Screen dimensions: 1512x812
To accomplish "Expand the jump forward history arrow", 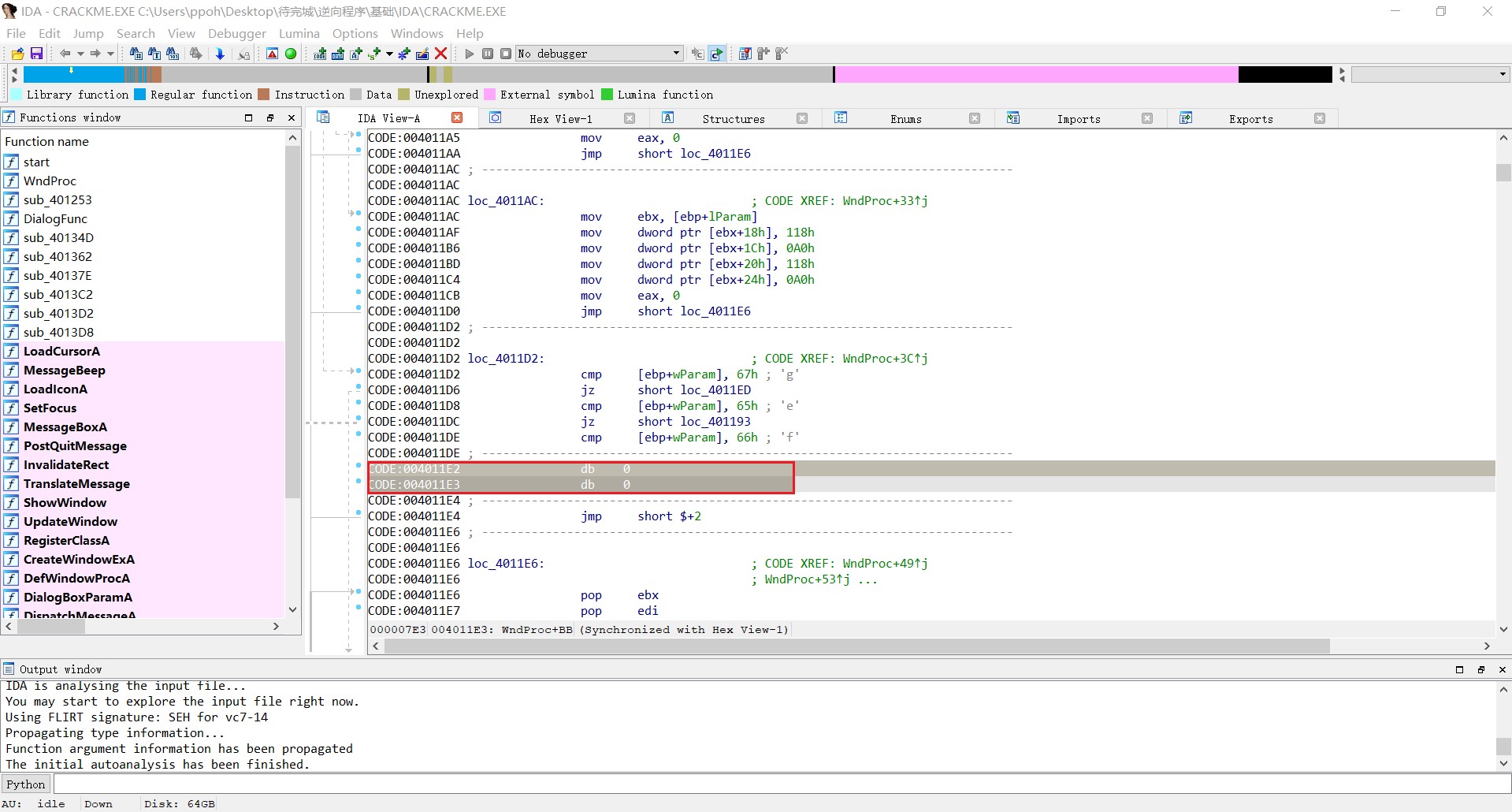I will (x=111, y=54).
